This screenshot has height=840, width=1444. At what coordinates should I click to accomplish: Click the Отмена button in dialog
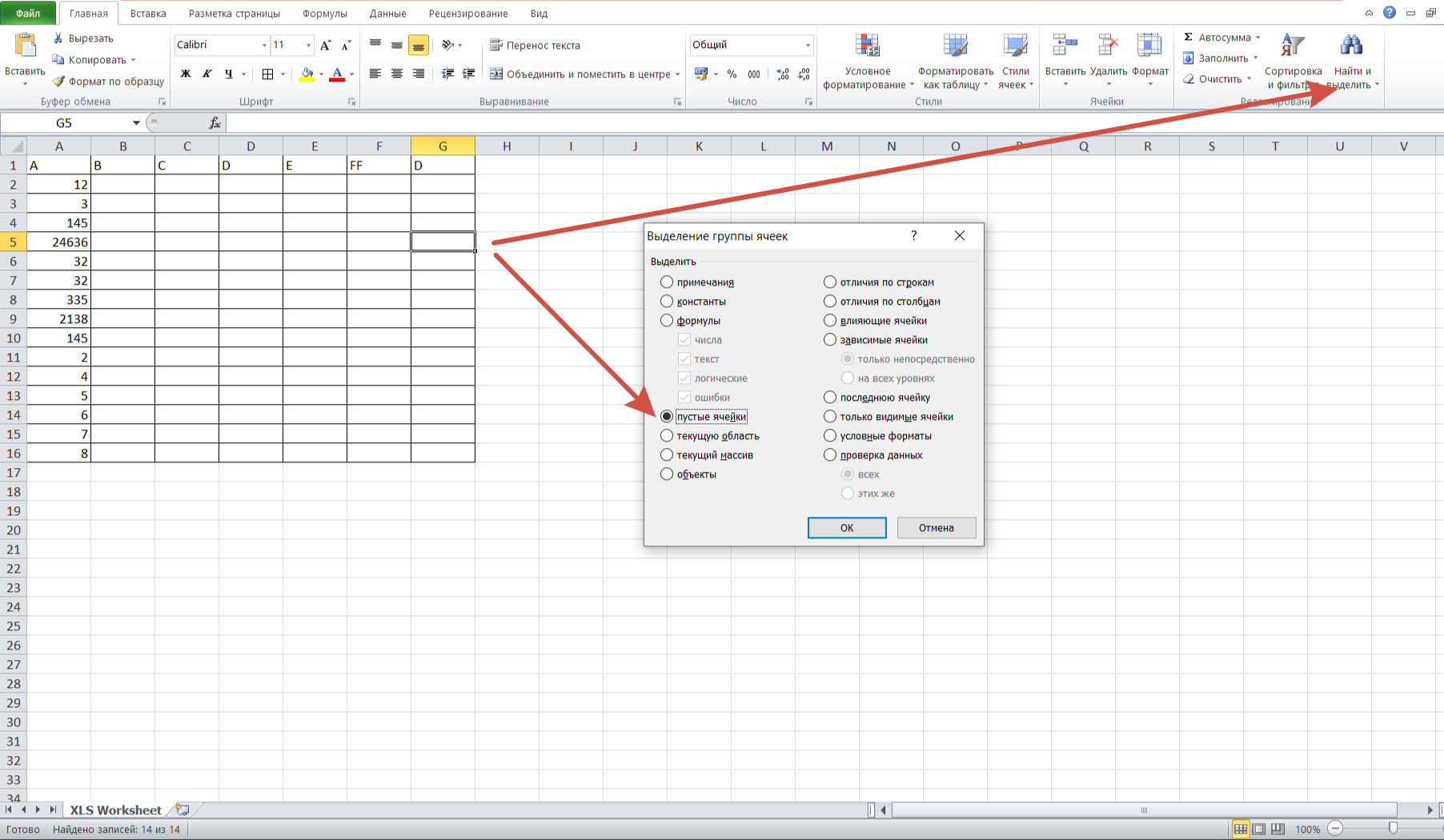click(x=936, y=528)
